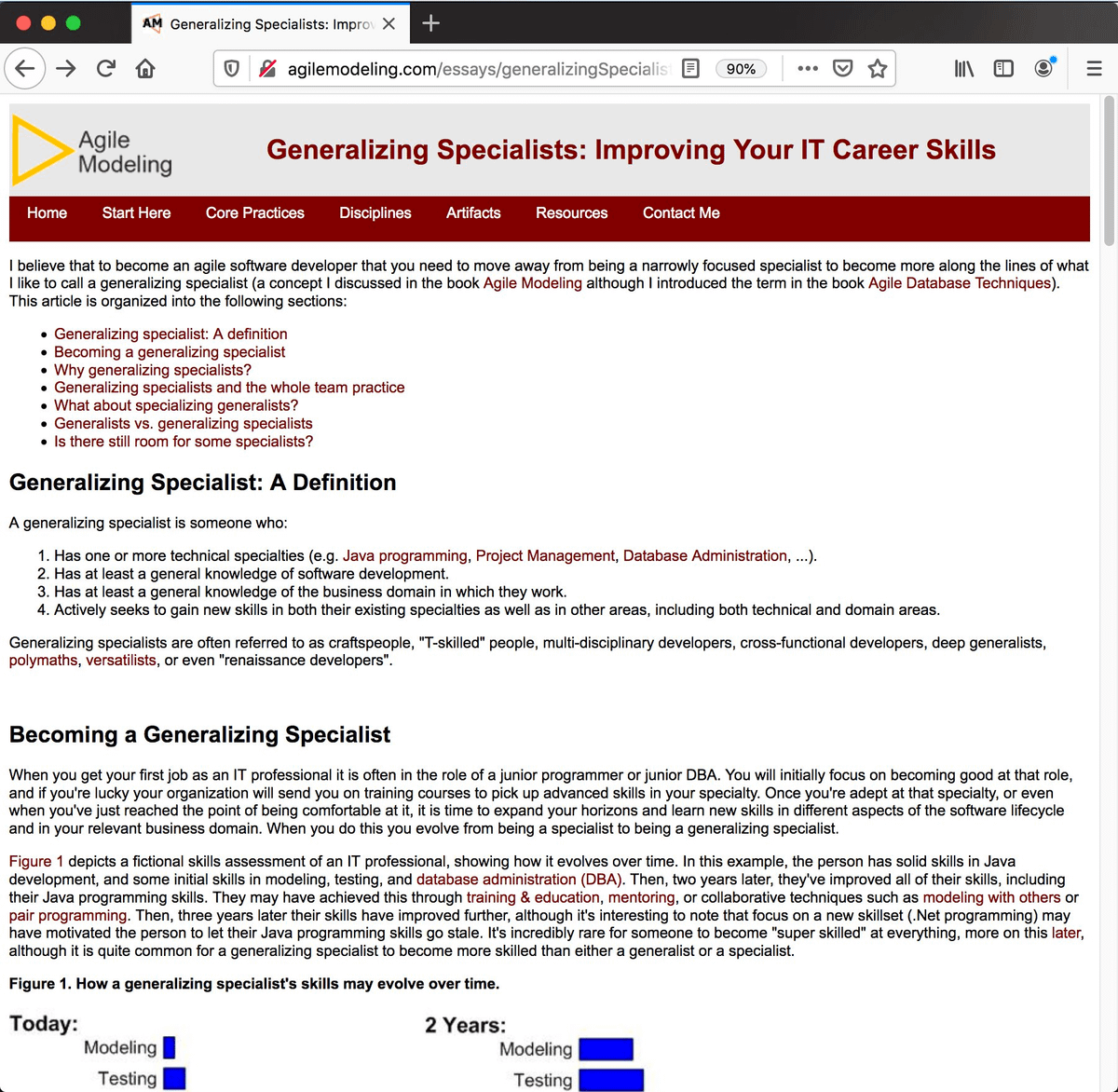Open a new tab with the plus button
The width and height of the screenshot is (1118, 1092).
pyautogui.click(x=430, y=23)
